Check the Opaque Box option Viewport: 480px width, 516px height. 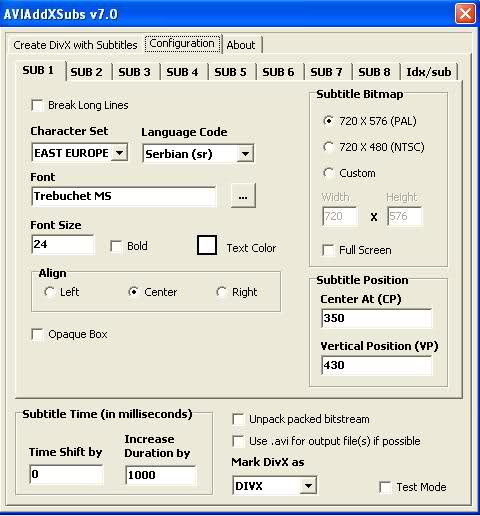click(37, 334)
